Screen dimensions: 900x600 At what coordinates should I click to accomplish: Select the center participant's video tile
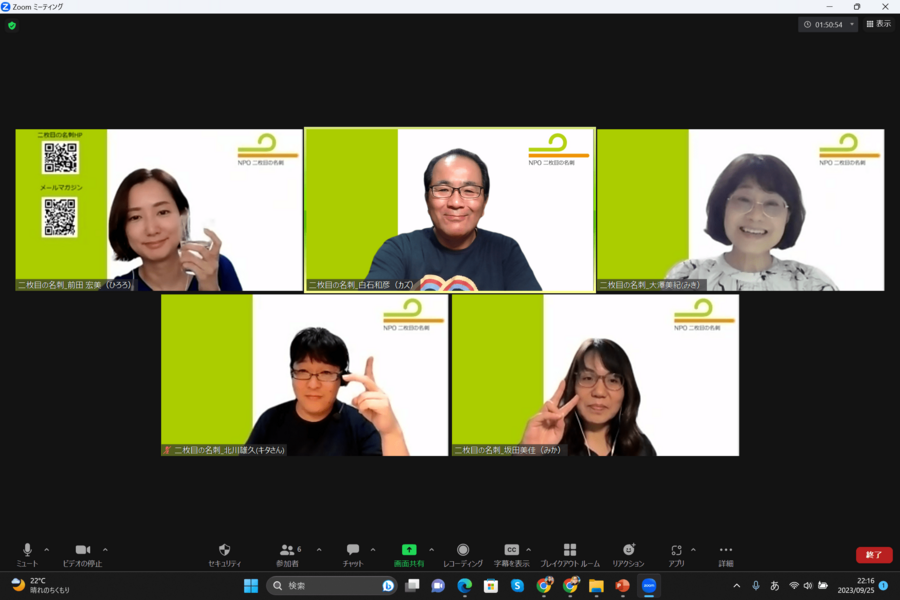(449, 210)
